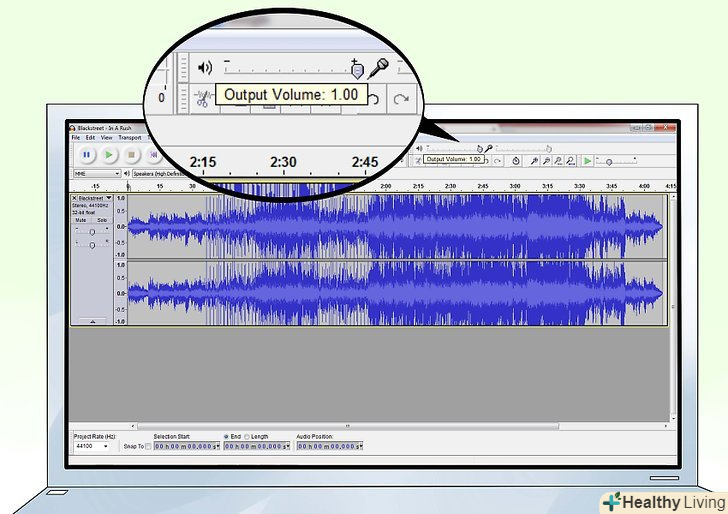Select the Length radio button
The image size is (728, 514).
pyautogui.click(x=247, y=436)
